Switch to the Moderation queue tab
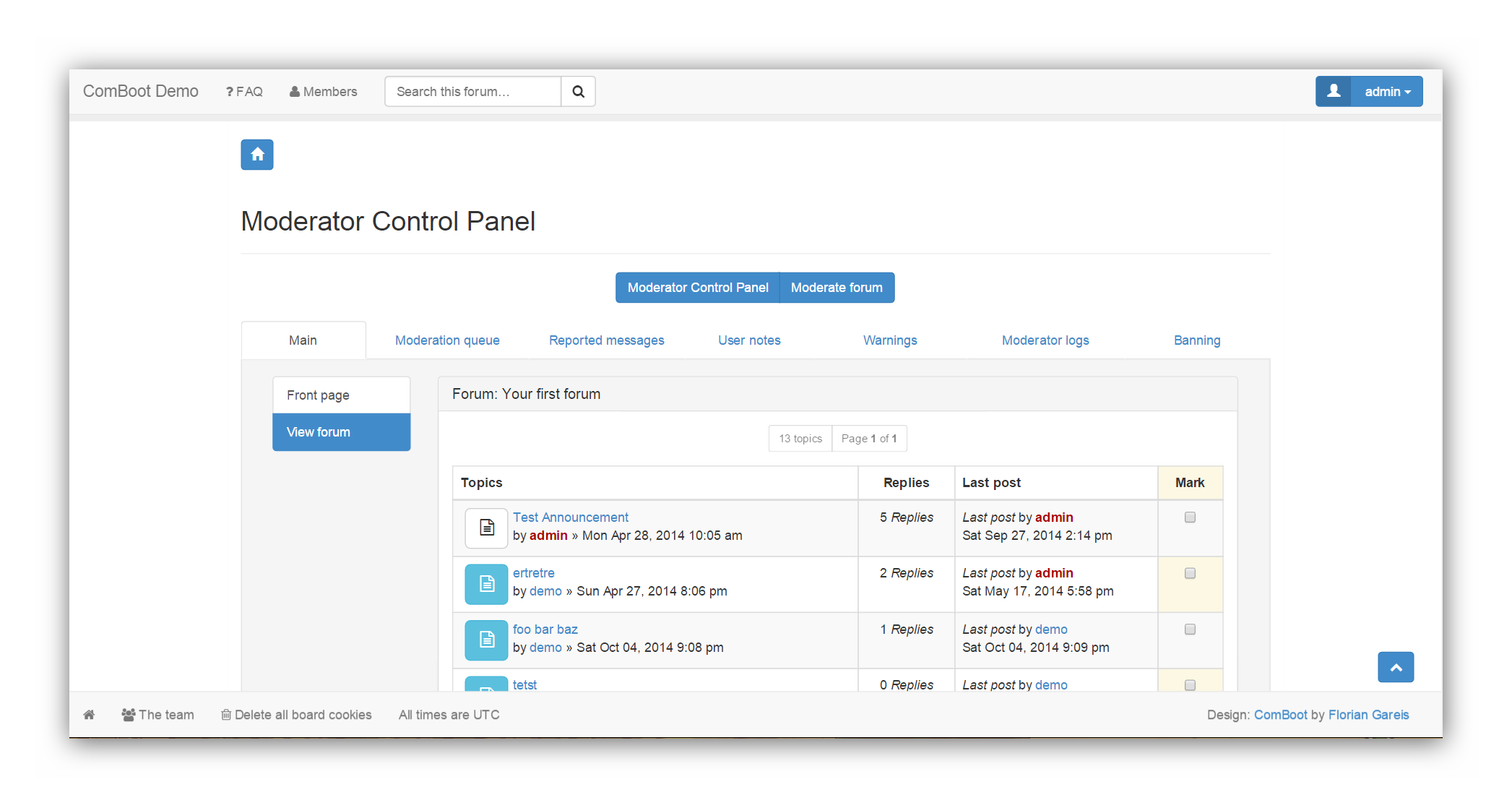Screen dimensions: 1512x808 447,340
